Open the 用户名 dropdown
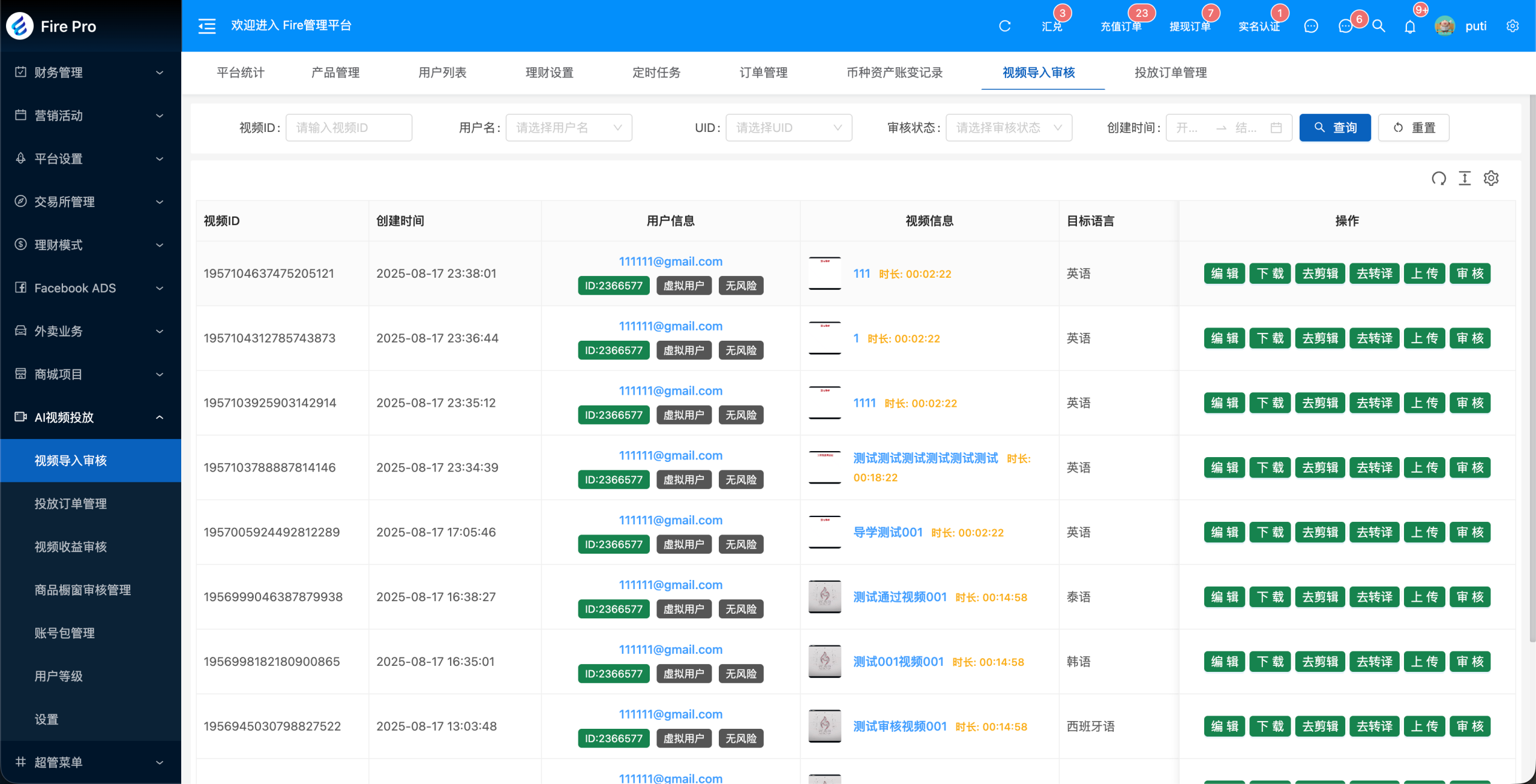 click(x=568, y=128)
